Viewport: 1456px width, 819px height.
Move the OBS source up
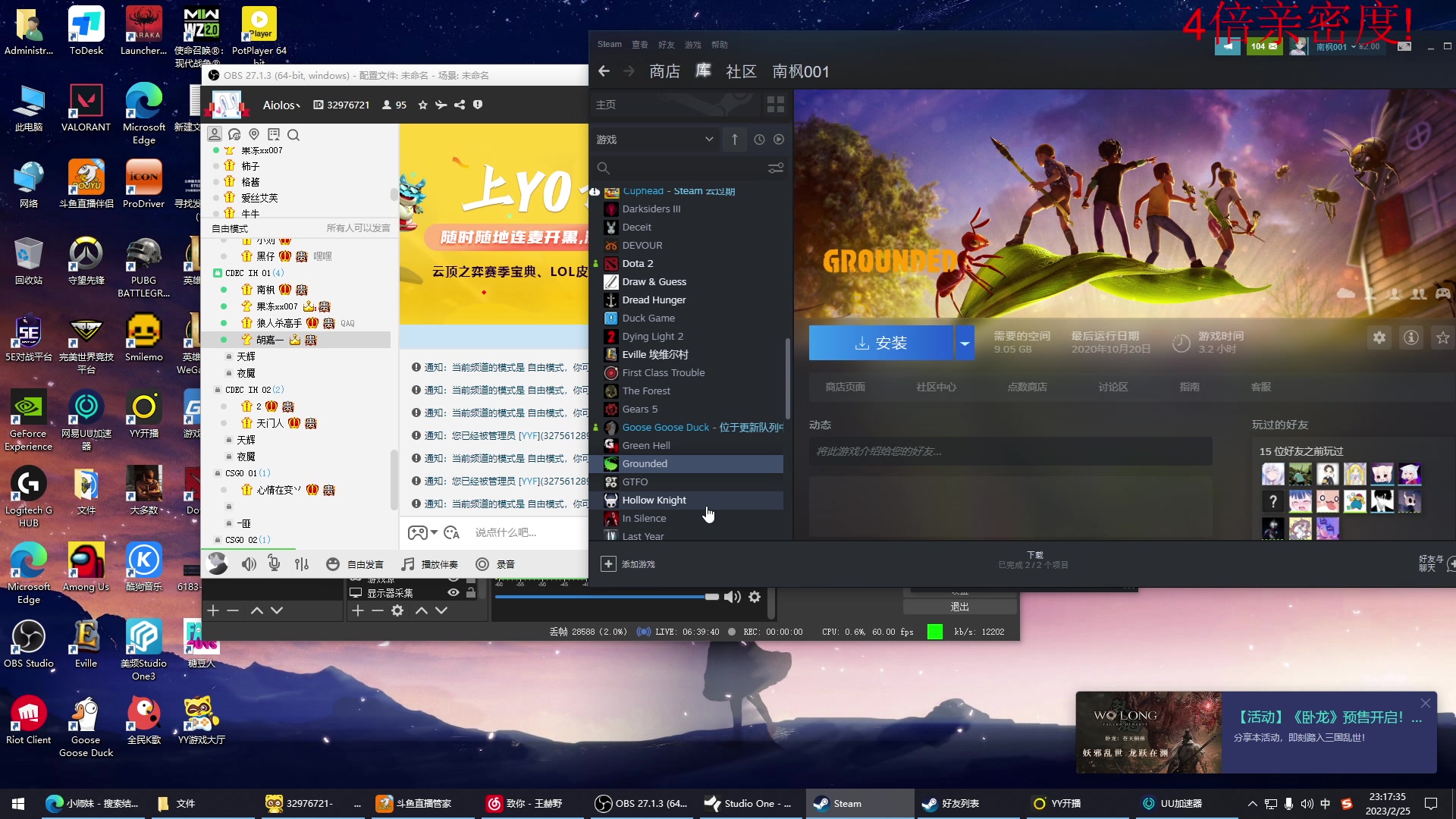click(422, 610)
